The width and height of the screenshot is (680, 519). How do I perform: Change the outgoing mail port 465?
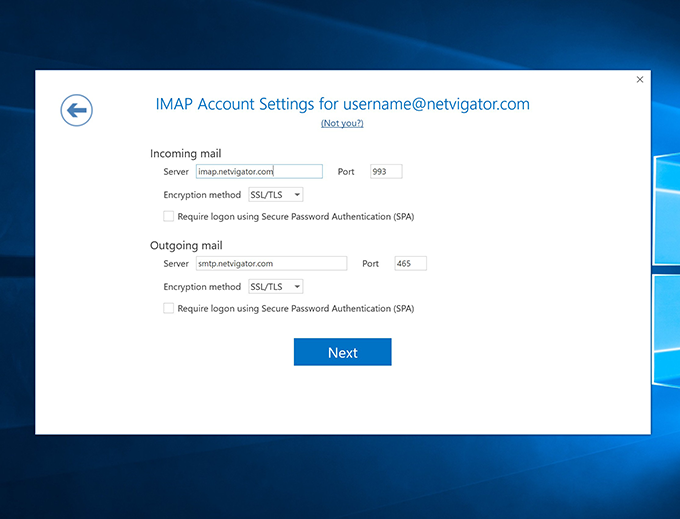click(410, 263)
